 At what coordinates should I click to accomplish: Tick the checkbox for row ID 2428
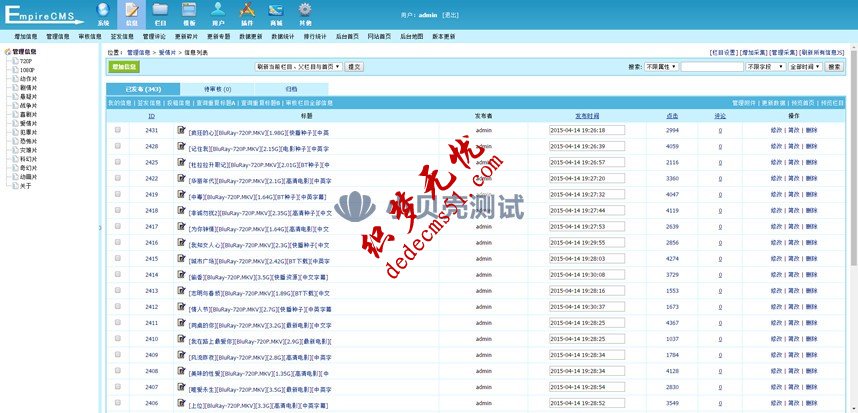pos(118,146)
